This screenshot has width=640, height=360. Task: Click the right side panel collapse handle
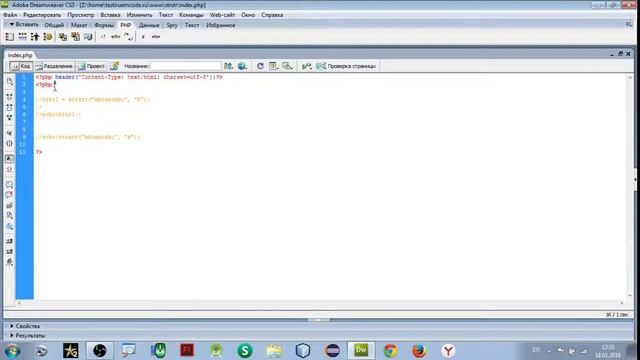[636, 180]
